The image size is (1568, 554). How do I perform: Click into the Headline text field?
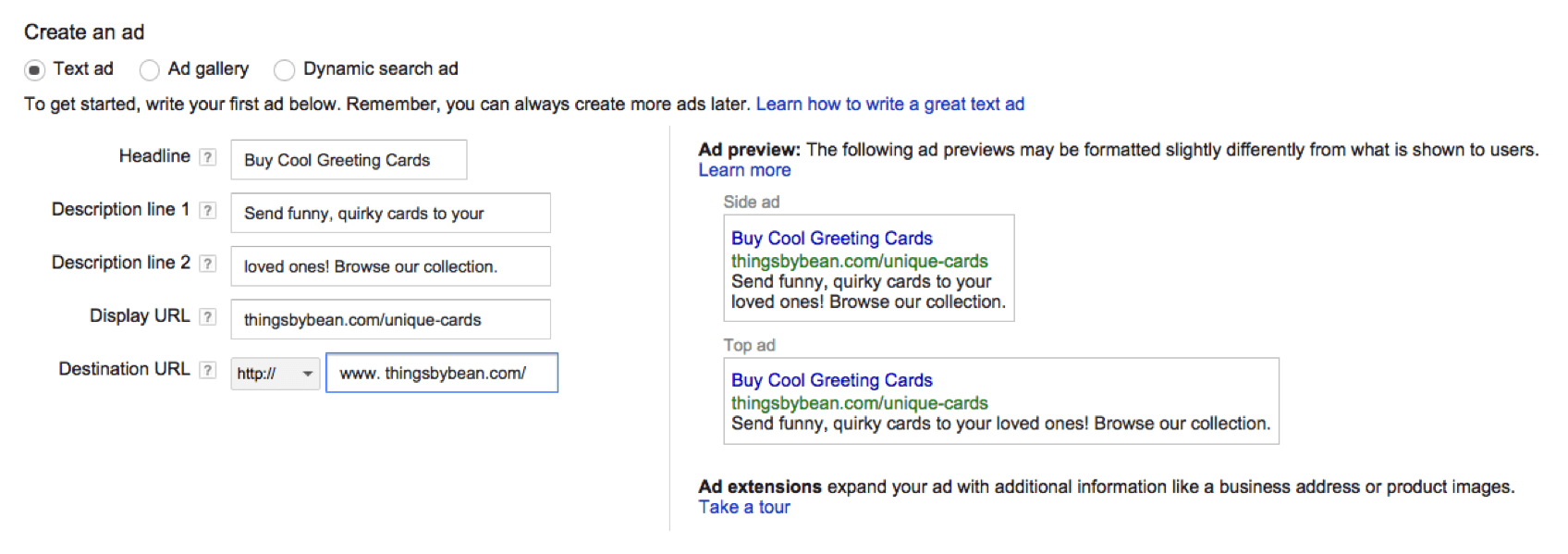click(349, 160)
